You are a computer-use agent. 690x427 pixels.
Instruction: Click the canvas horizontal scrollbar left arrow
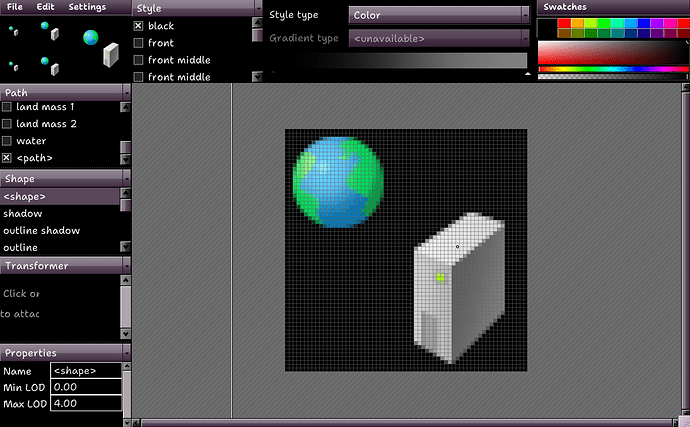click(x=136, y=423)
